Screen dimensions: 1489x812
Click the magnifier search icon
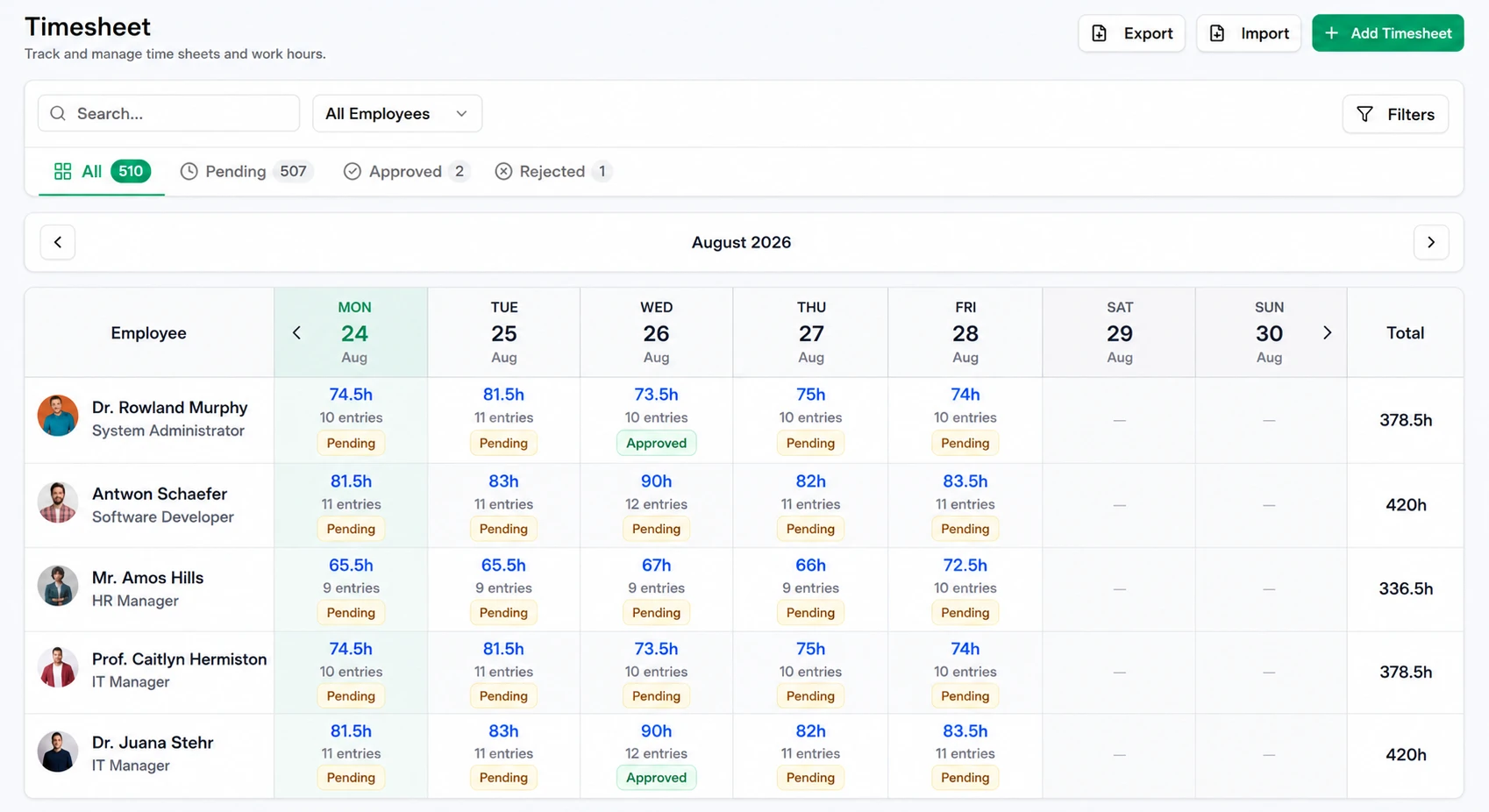pyautogui.click(x=58, y=113)
